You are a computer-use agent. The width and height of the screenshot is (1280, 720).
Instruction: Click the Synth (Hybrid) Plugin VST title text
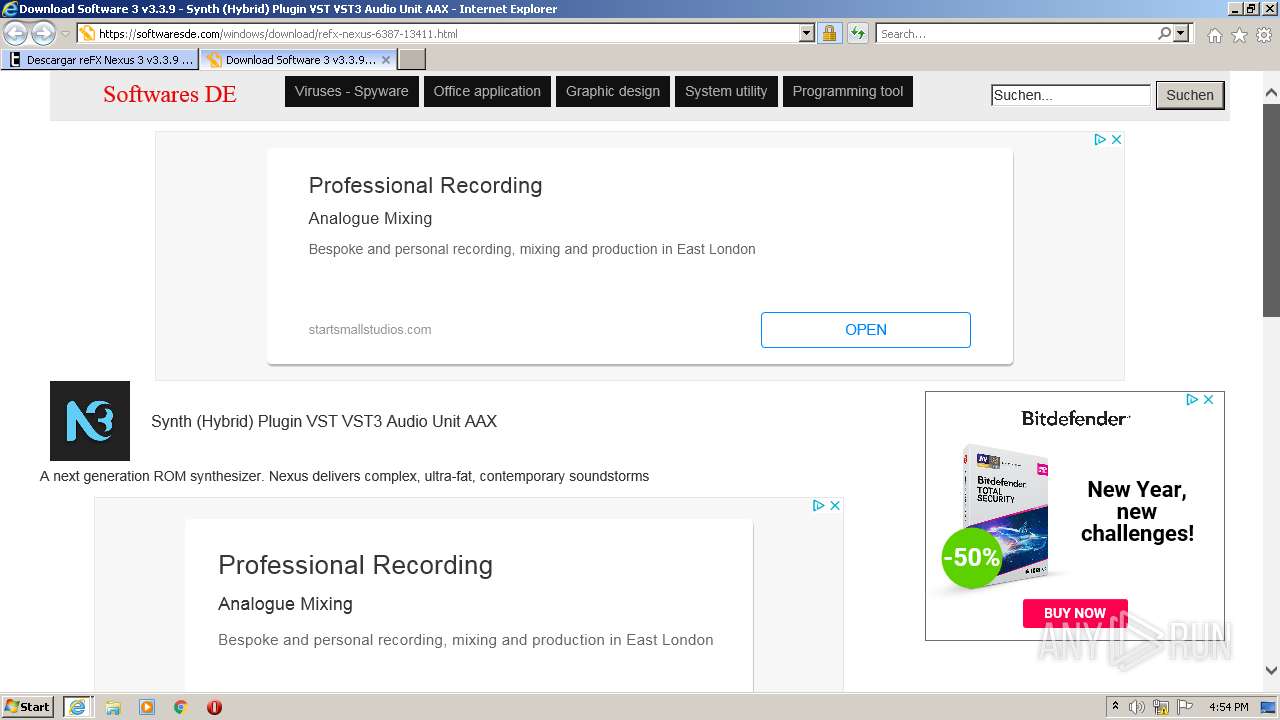click(x=324, y=421)
